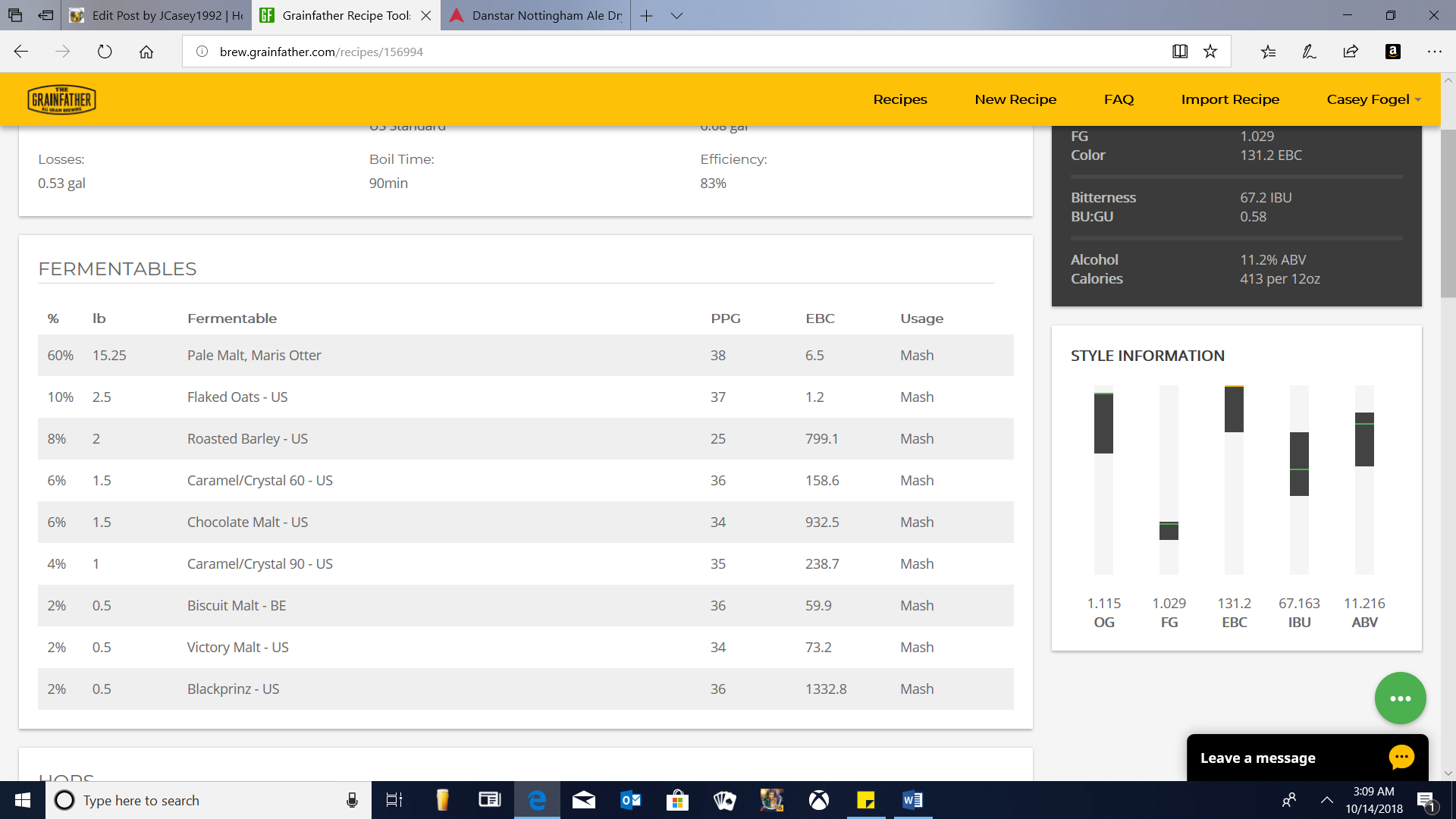Screen dimensions: 1456x819
Task: Click the Blackprinz - US entry
Action: [x=233, y=689]
